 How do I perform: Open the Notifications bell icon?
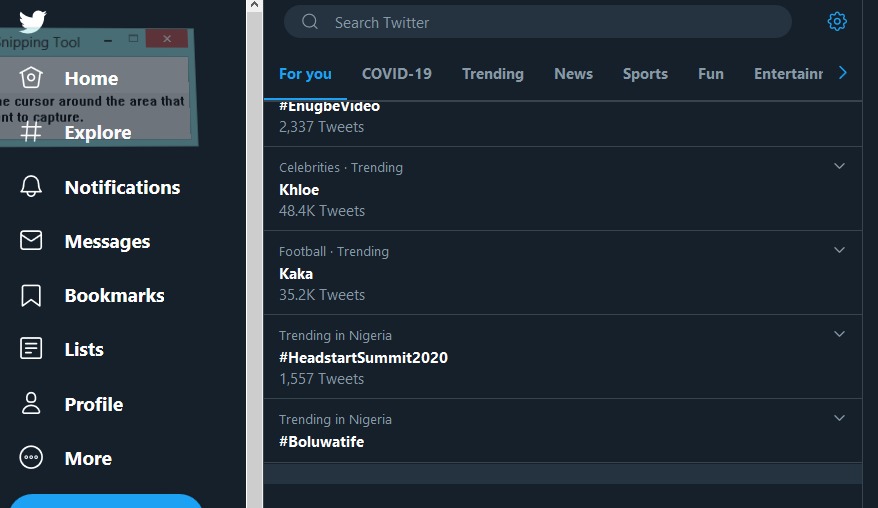click(31, 187)
